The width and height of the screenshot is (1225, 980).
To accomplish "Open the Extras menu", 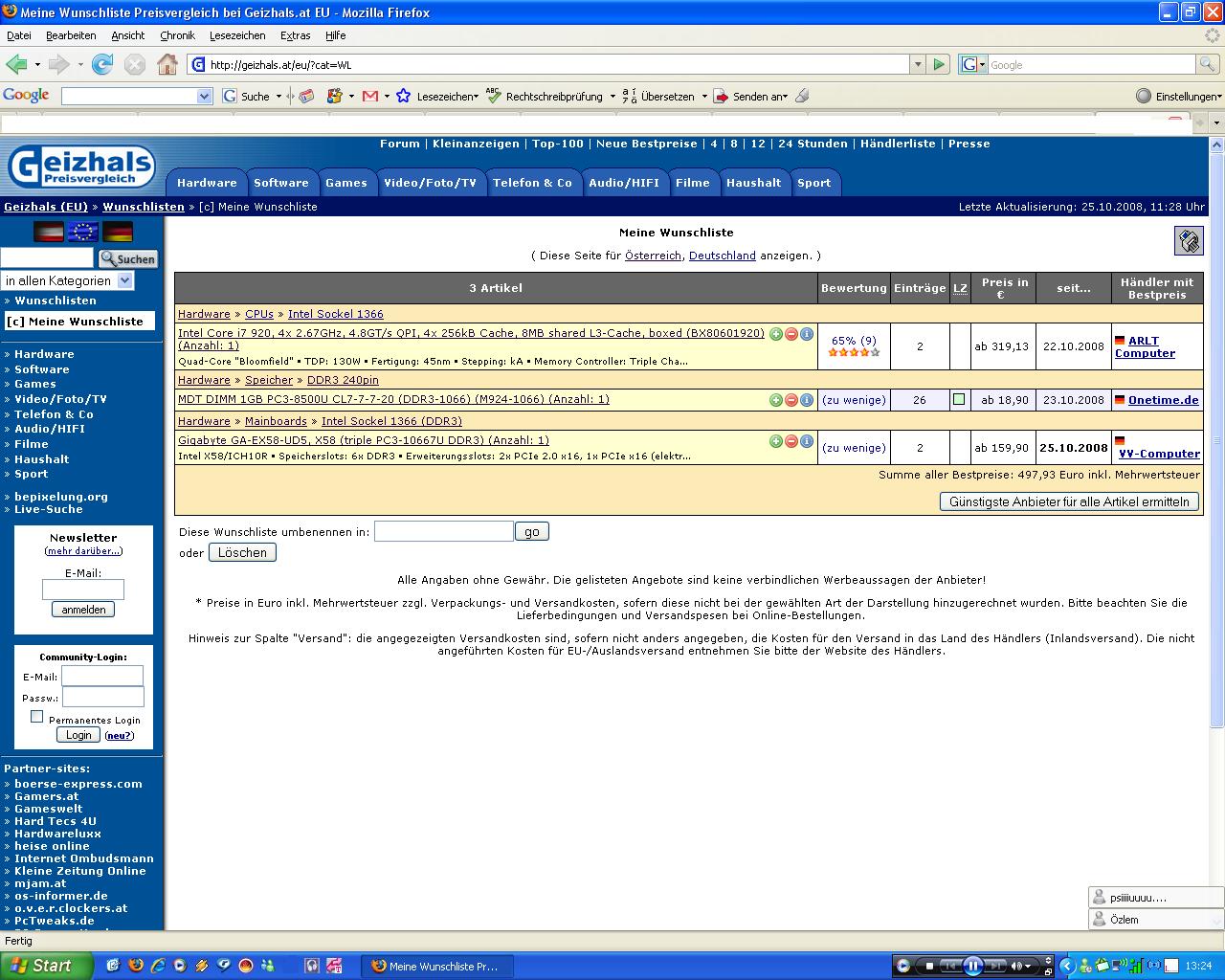I will (295, 35).
